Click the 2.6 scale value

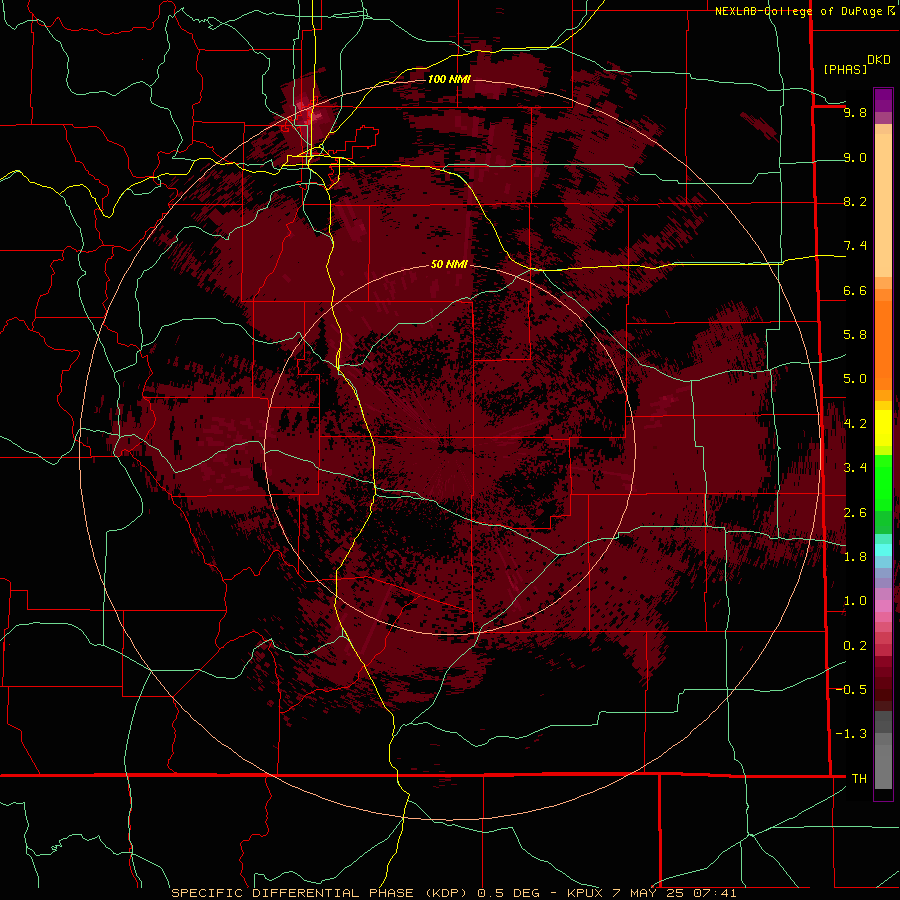coord(855,513)
